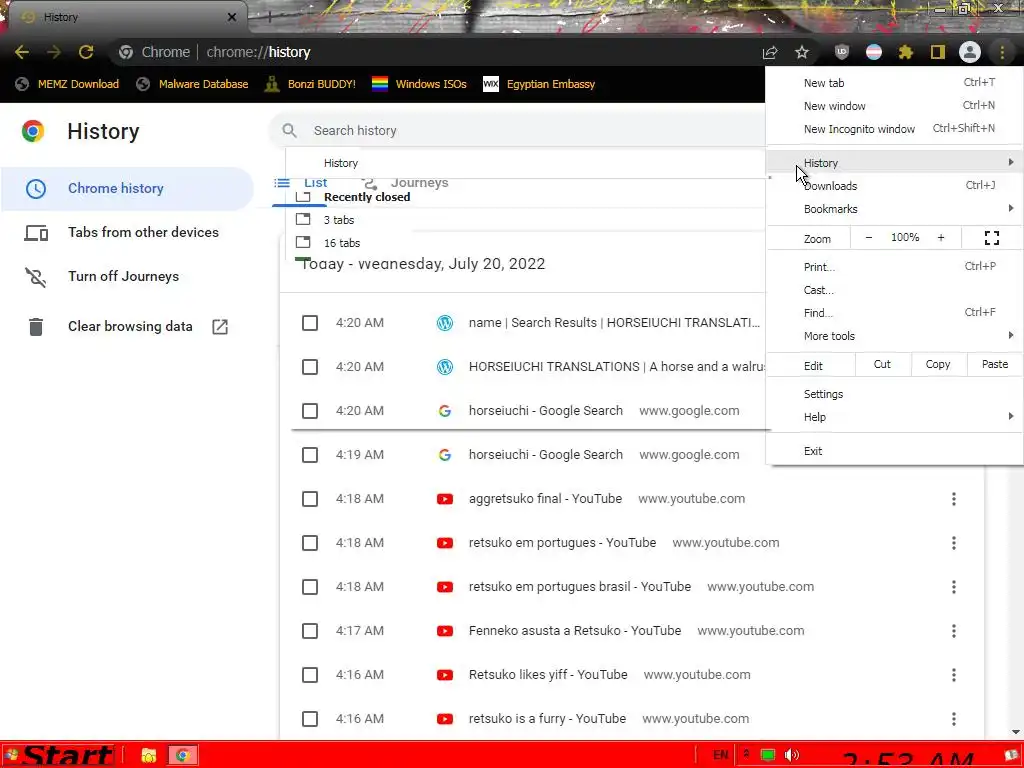Open more actions for retsuko is a furry
Image resolution: width=1024 pixels, height=768 pixels.
(x=953, y=719)
